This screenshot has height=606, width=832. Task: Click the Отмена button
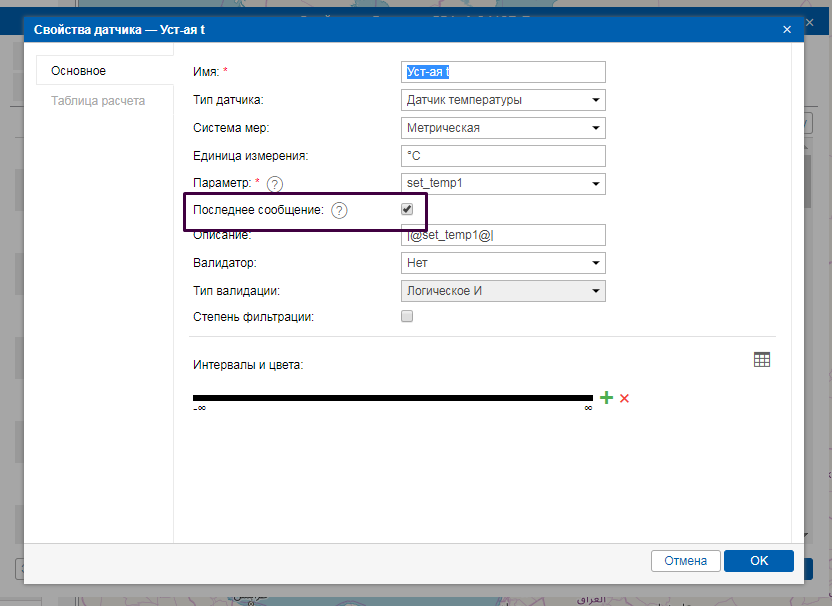tap(685, 561)
